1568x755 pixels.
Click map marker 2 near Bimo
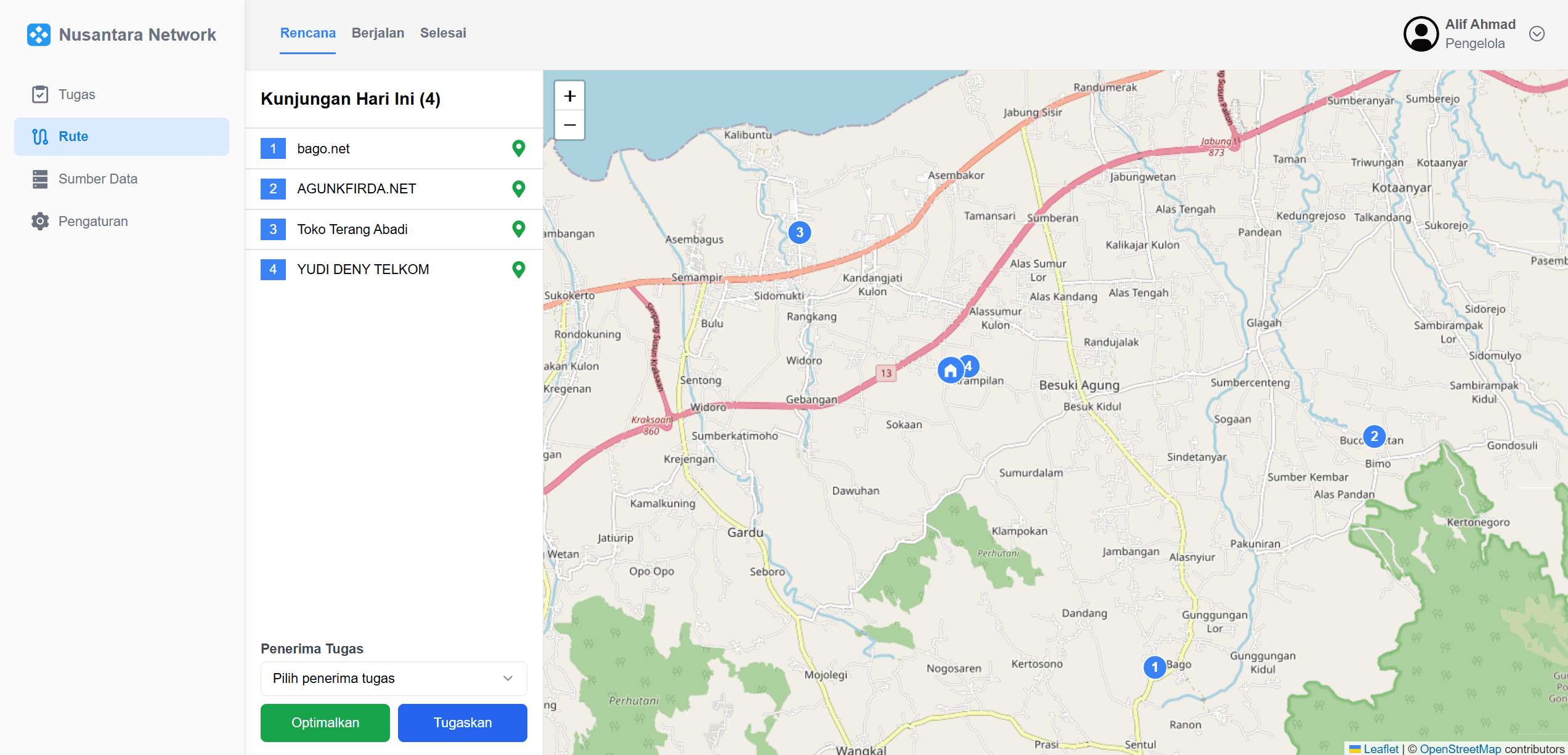[x=1374, y=436]
